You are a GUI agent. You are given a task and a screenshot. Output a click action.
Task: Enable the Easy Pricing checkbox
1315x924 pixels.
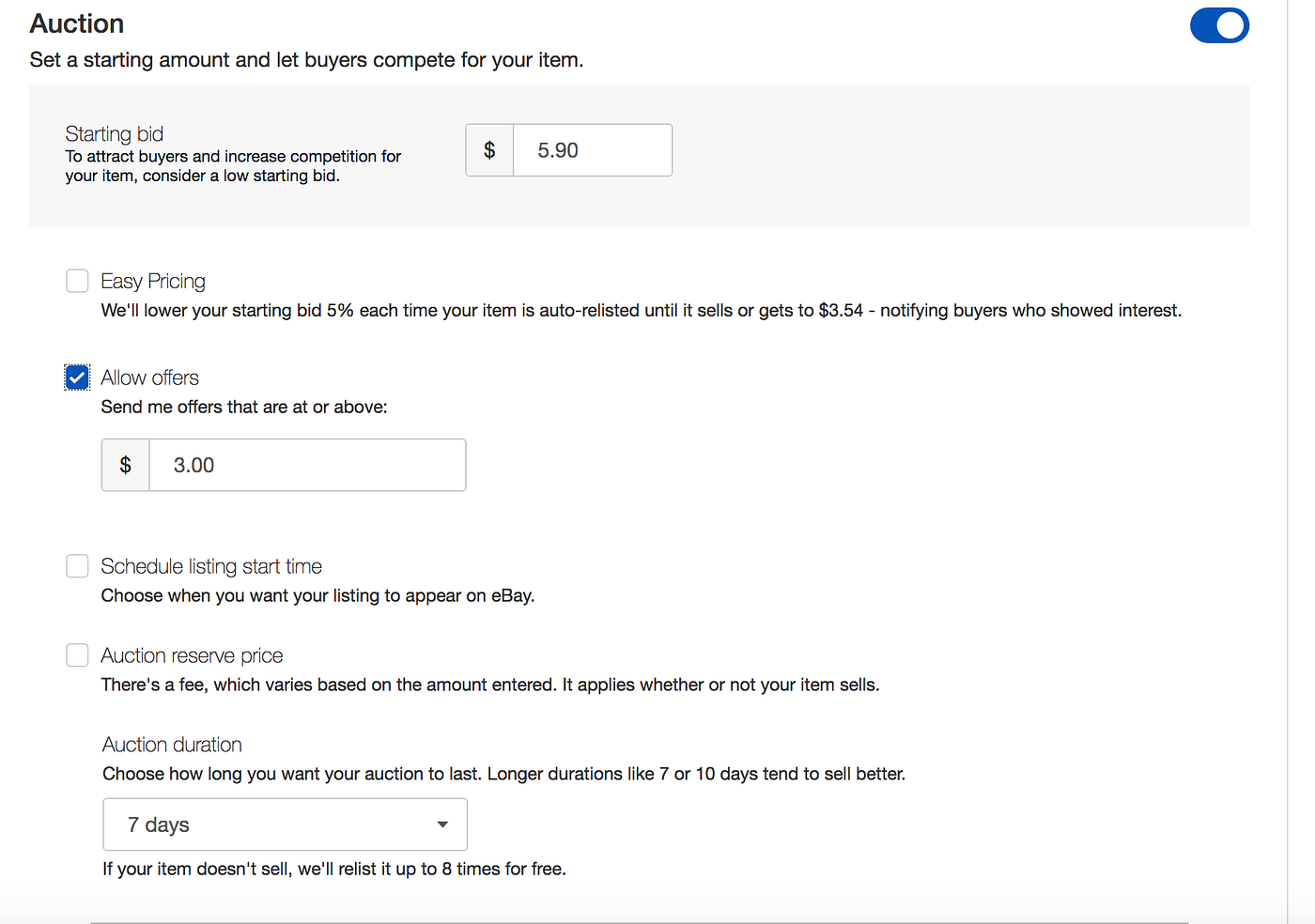[x=77, y=280]
